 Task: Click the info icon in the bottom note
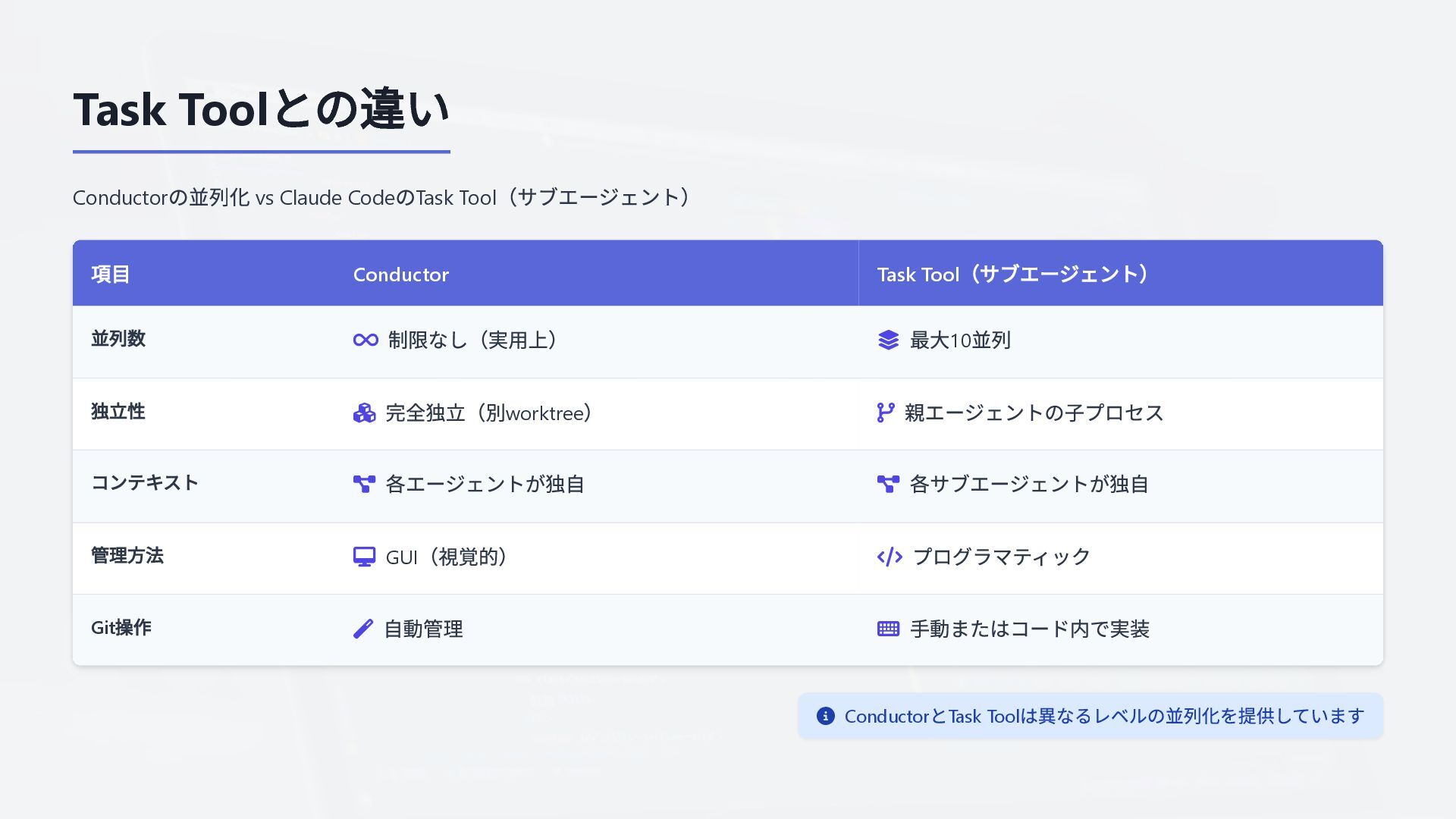tap(825, 717)
